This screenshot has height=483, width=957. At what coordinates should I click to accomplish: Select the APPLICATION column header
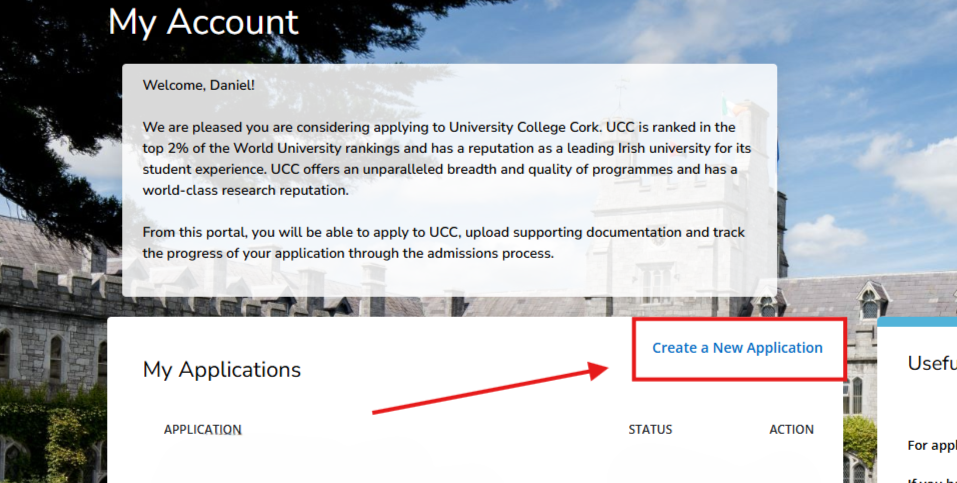click(x=203, y=430)
